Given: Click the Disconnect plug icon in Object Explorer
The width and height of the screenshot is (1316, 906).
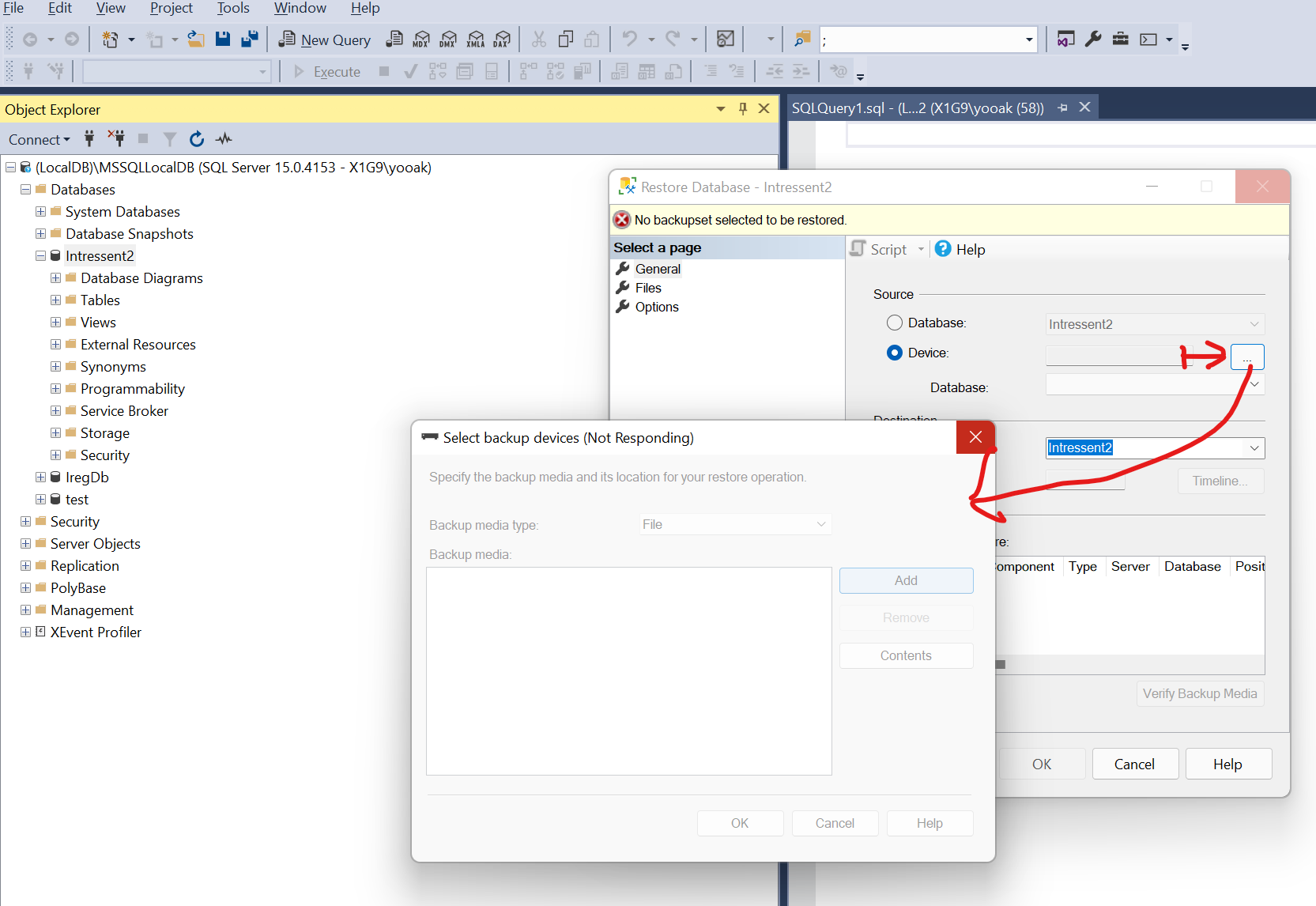Looking at the screenshot, I should [116, 139].
